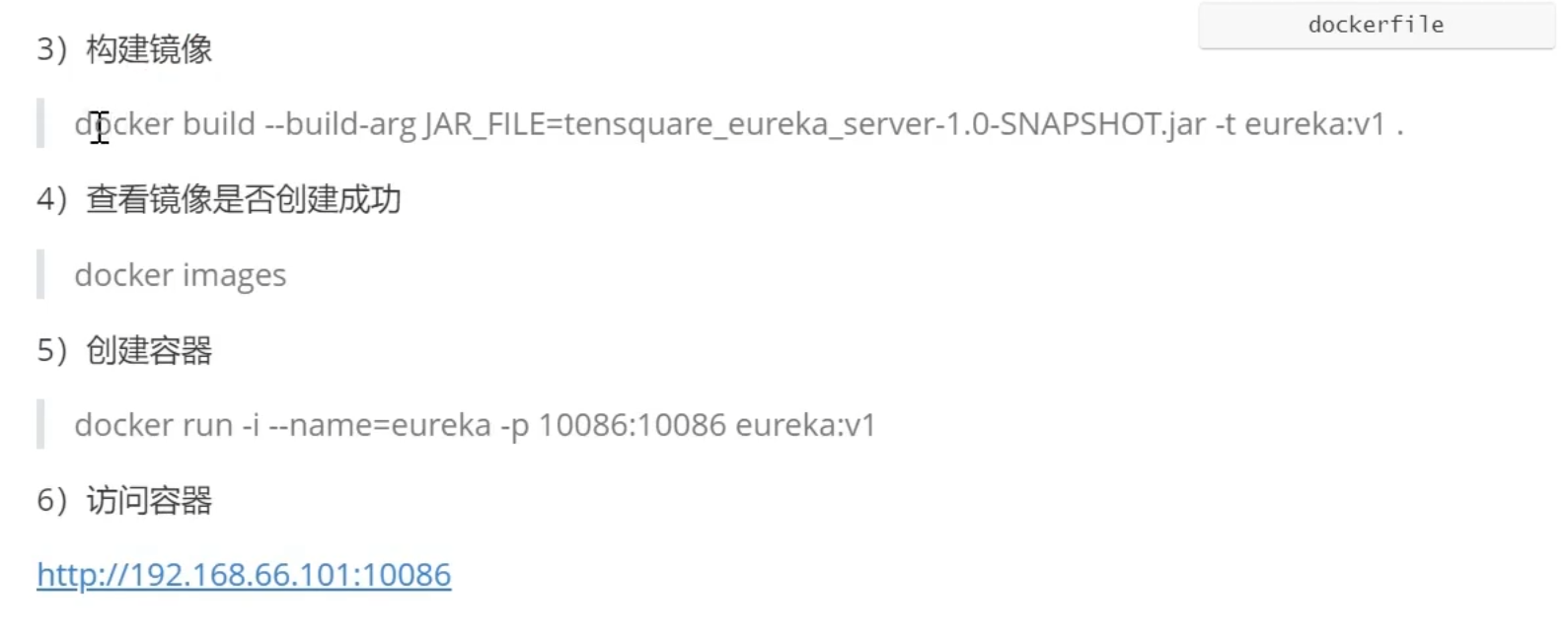
Task: Click 'eureka:v1' tag in the build command
Action: 1315,124
